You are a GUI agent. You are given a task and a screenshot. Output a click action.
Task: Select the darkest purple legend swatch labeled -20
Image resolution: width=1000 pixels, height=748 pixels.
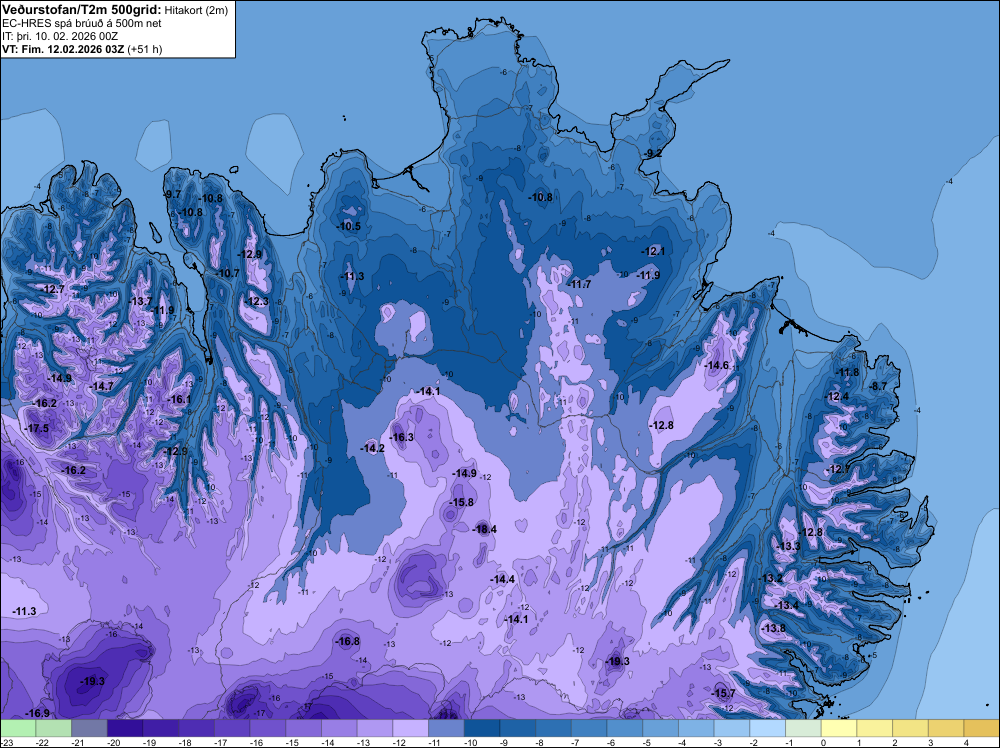[125, 728]
